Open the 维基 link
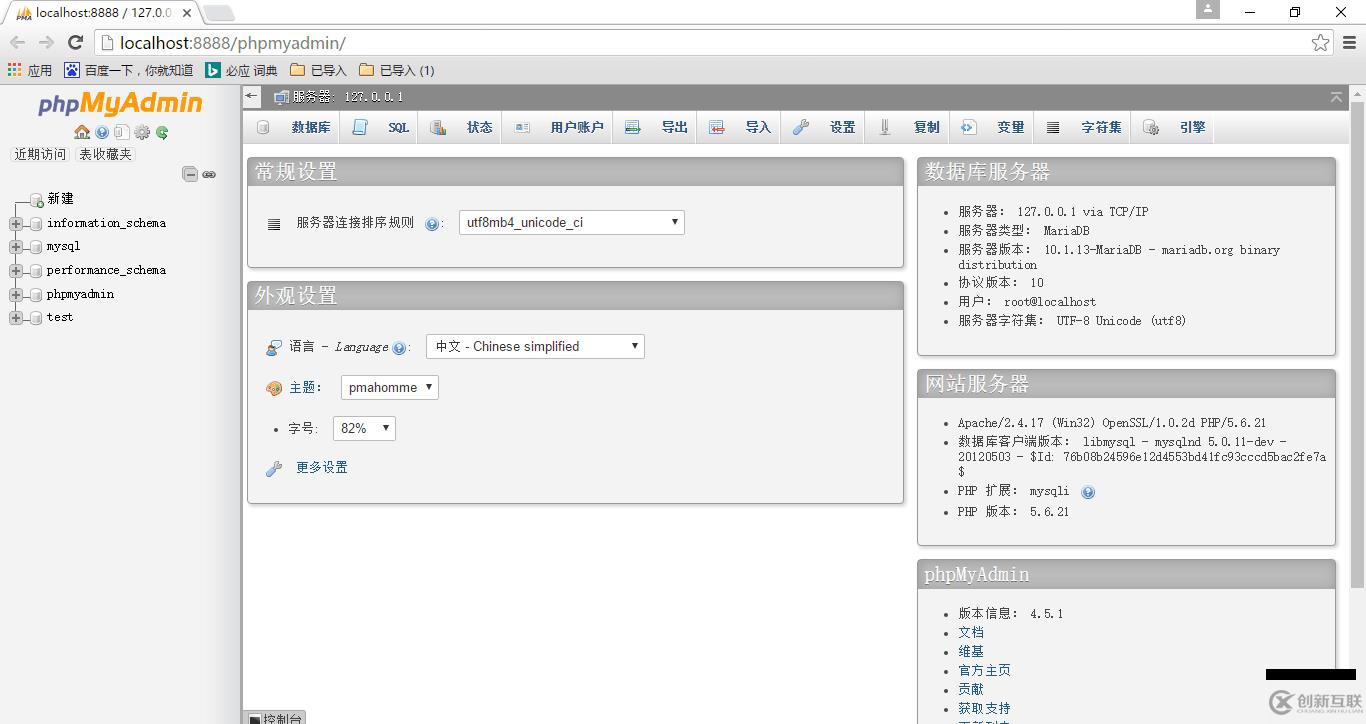The image size is (1366, 724). pyautogui.click(x=971, y=651)
